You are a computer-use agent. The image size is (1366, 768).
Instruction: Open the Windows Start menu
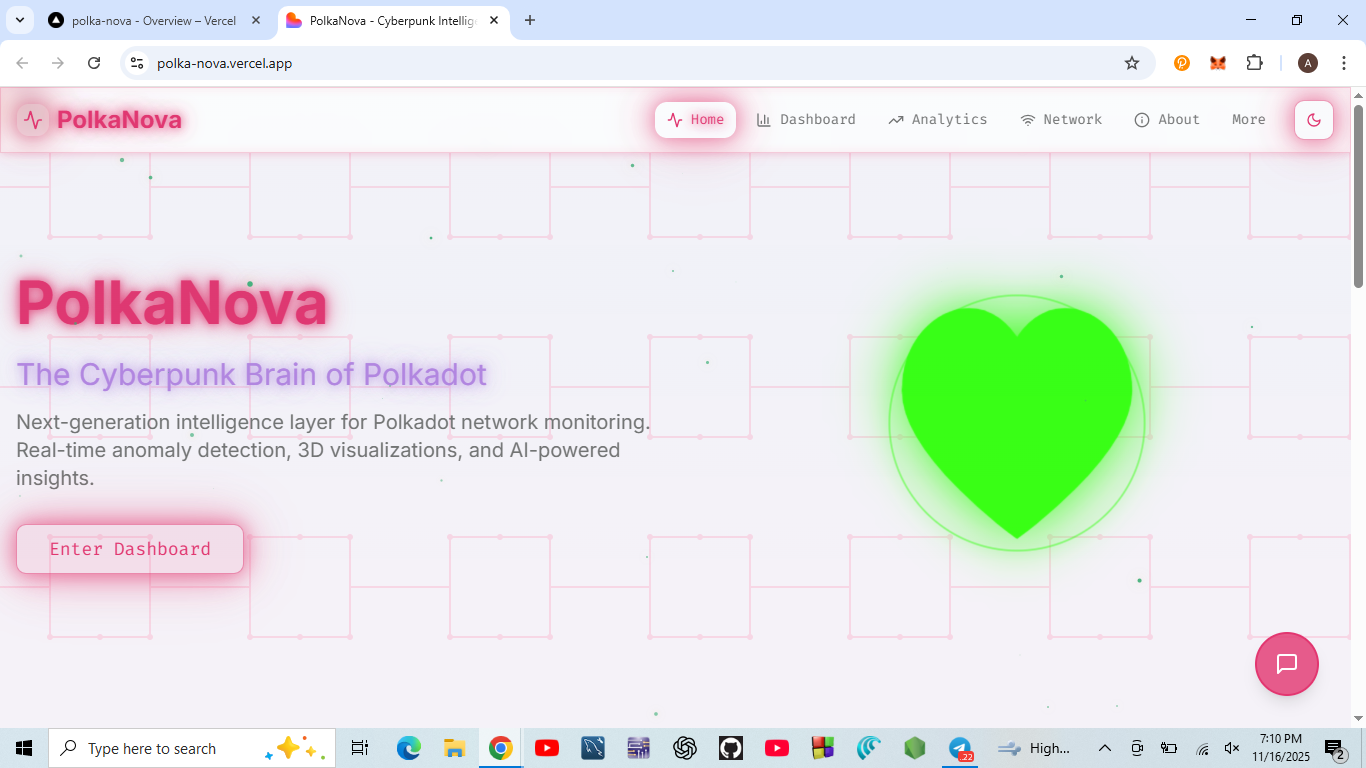coord(24,748)
